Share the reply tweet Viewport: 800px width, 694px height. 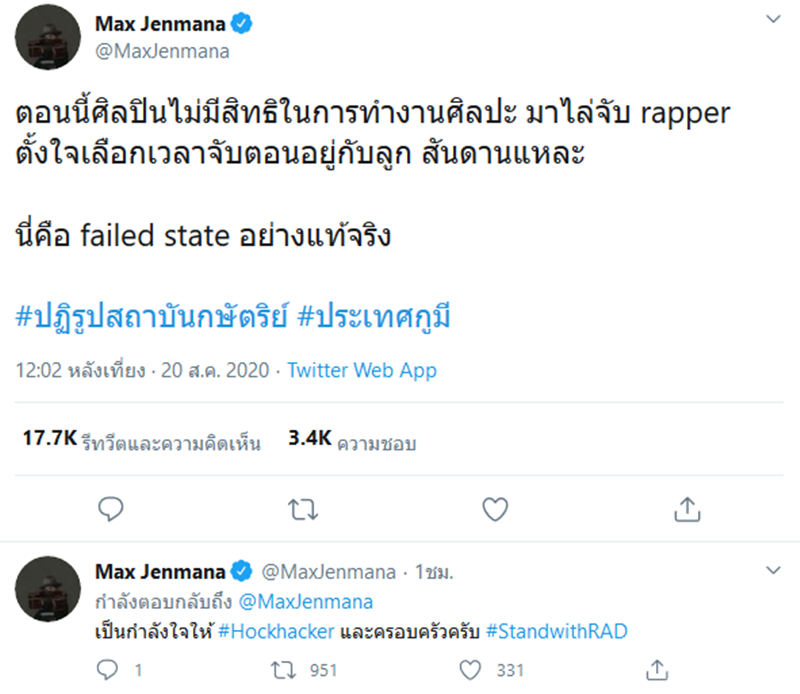point(656,666)
